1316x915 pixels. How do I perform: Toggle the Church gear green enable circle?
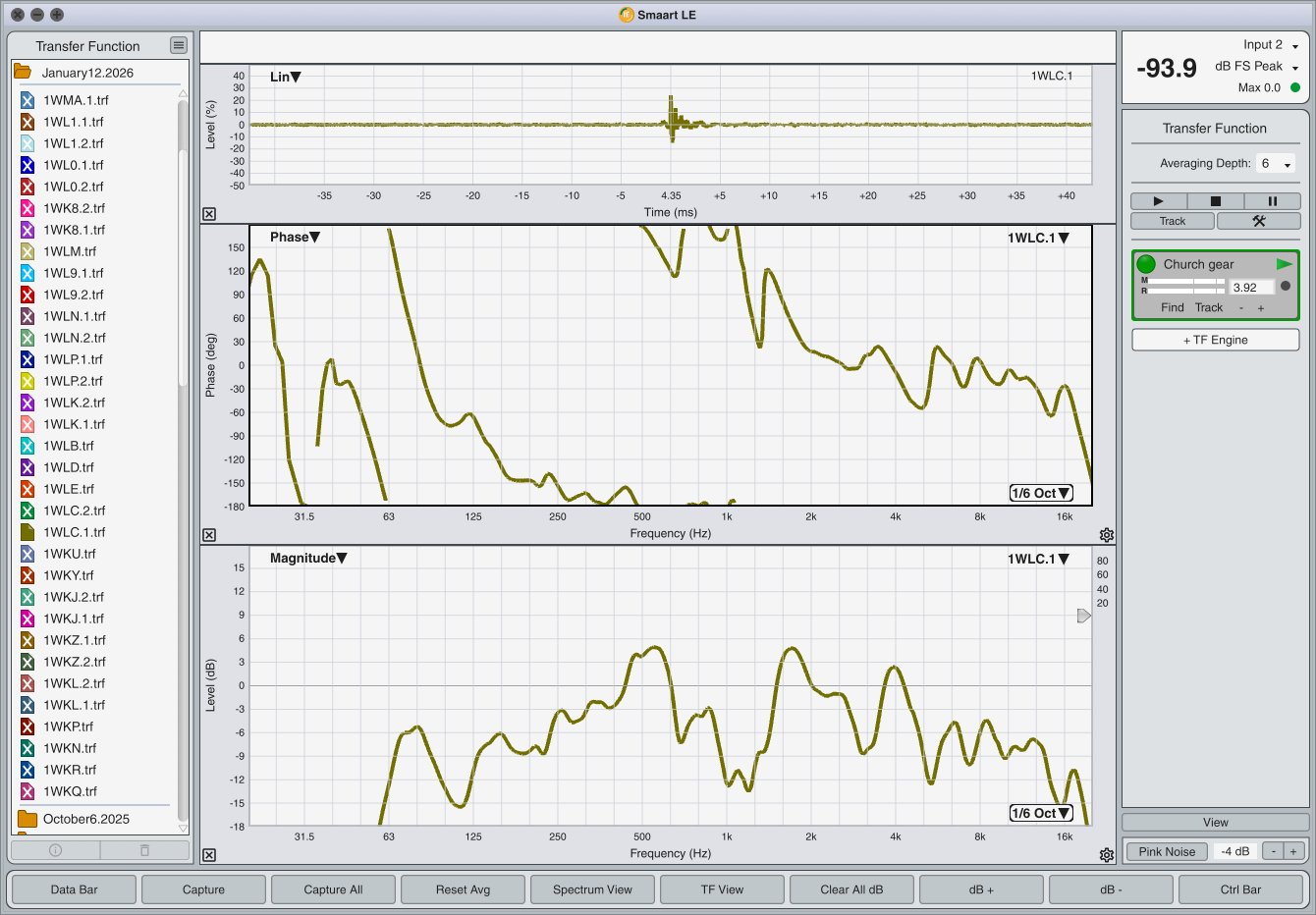point(1146,264)
